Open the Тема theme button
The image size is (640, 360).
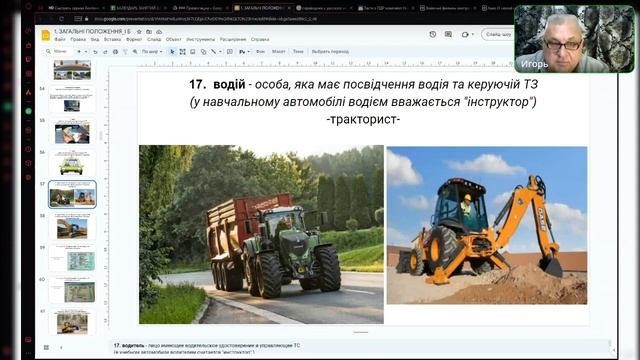click(x=298, y=52)
